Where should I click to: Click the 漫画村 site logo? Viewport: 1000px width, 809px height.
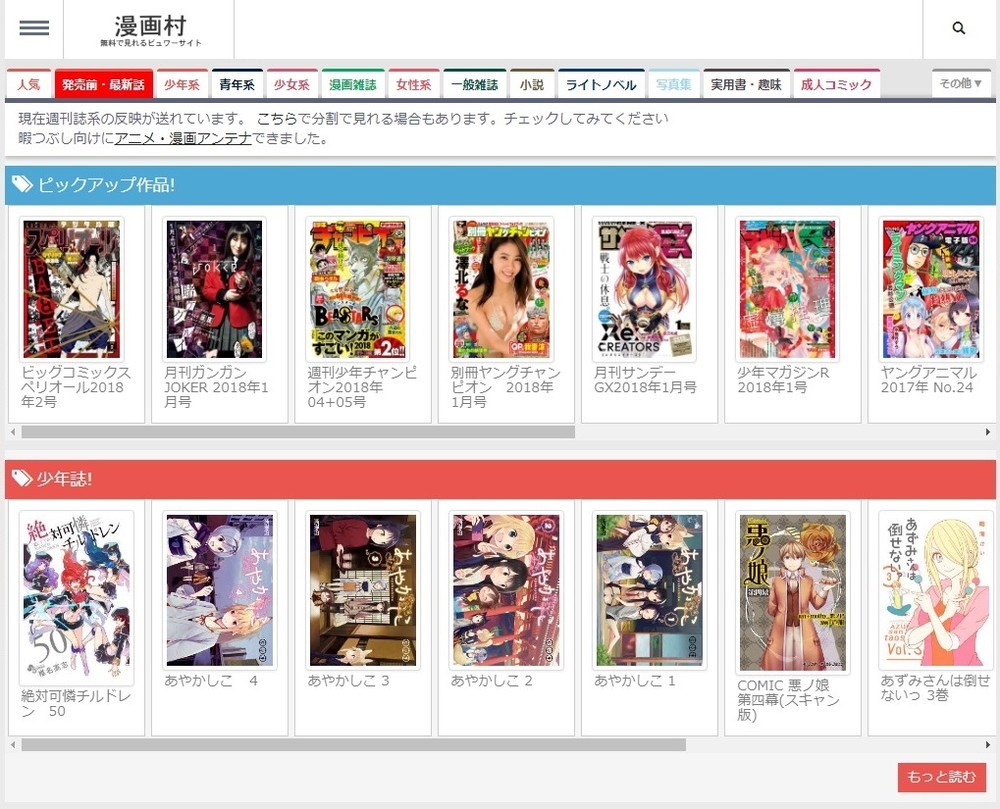151,30
